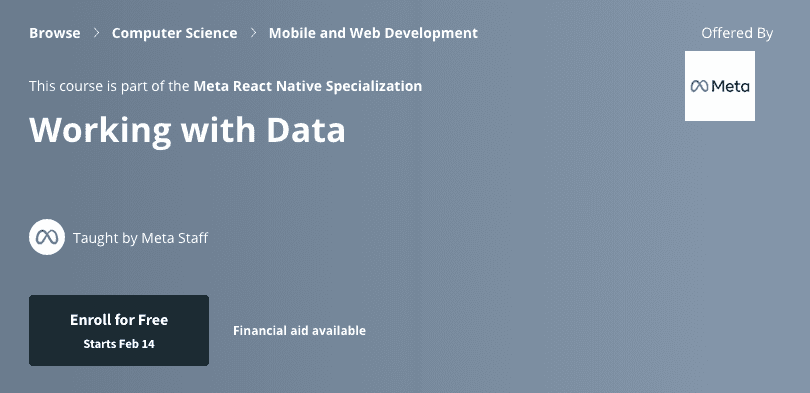Click the Enroll for Free button

coord(119,331)
